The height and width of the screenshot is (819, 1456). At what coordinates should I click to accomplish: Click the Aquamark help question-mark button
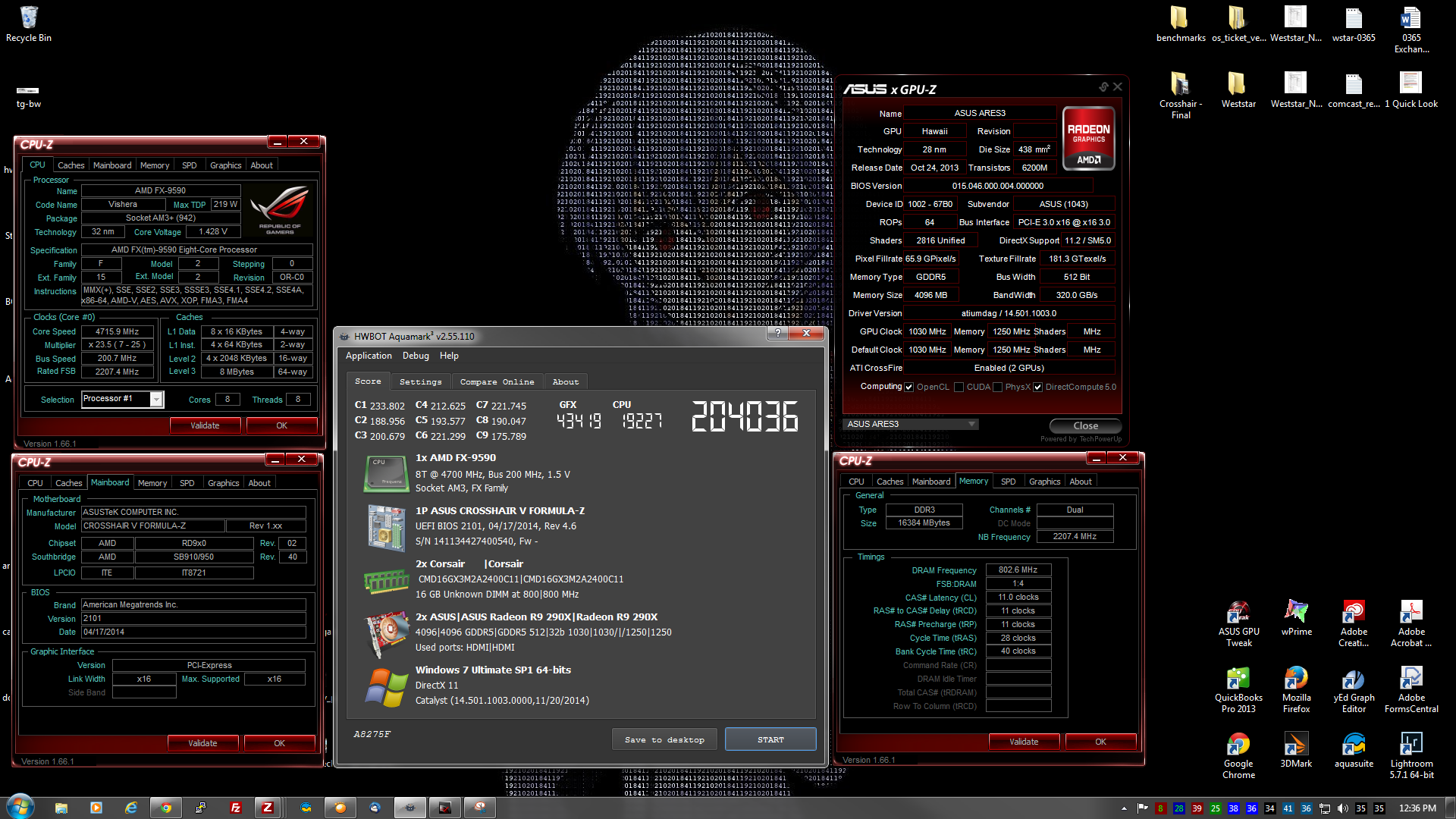[x=778, y=333]
